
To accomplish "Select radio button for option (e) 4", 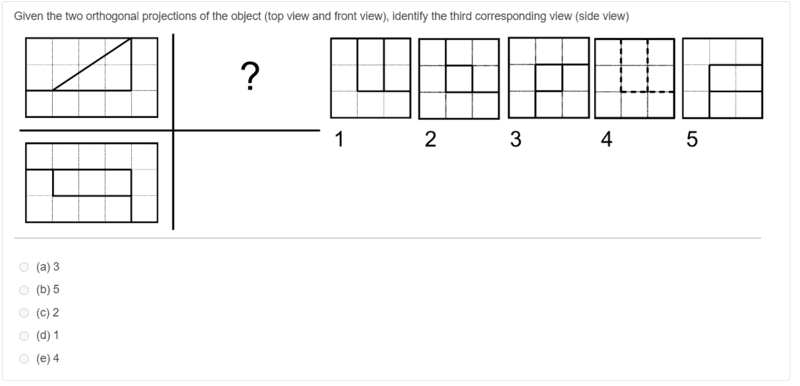I will tap(23, 358).
